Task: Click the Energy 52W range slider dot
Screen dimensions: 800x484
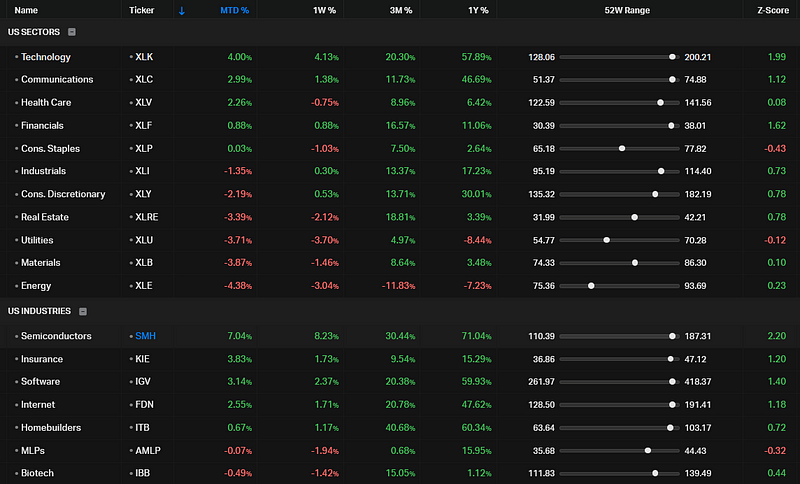Action: 591,286
